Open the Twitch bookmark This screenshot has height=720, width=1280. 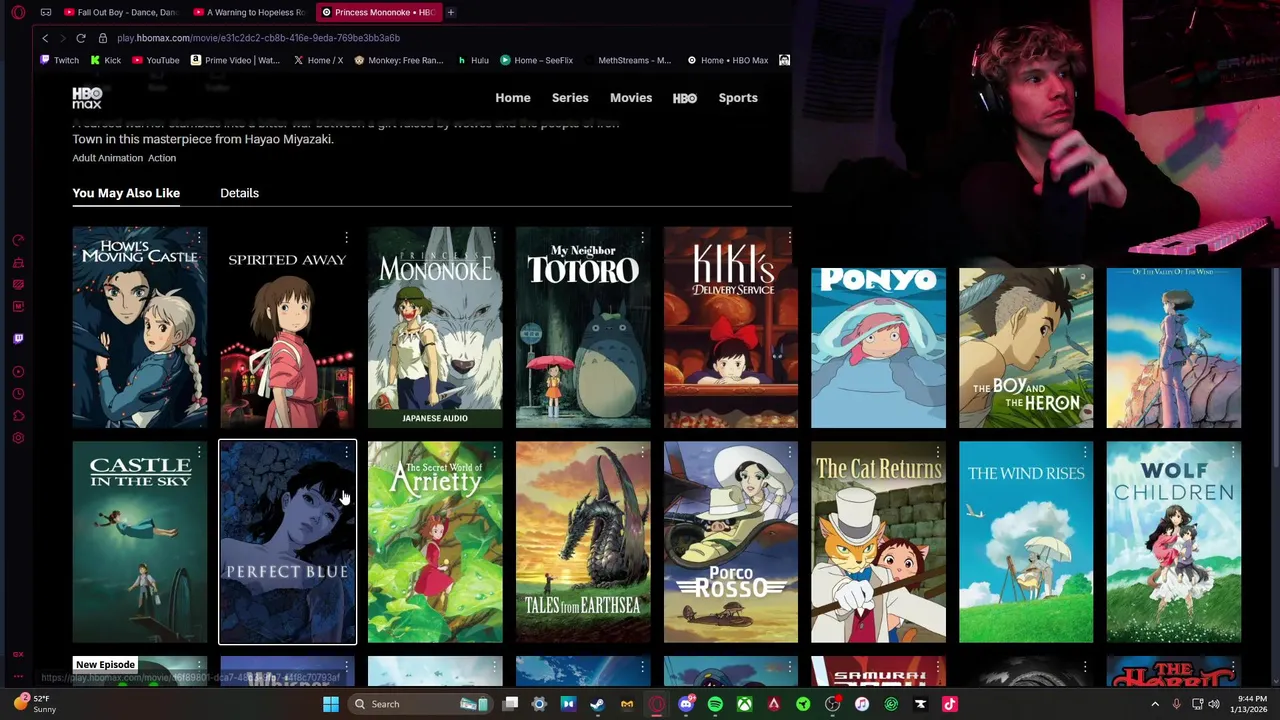[x=59, y=60]
